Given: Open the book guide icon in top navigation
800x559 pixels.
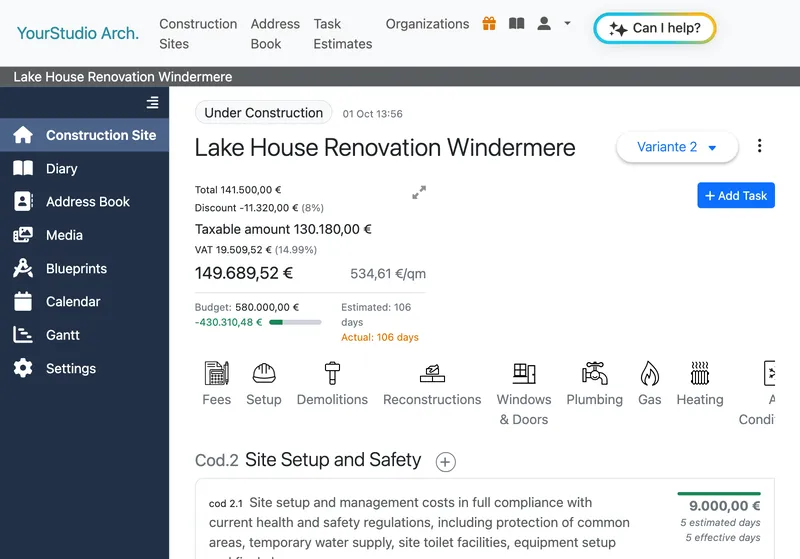Looking at the screenshot, I should 516,23.
